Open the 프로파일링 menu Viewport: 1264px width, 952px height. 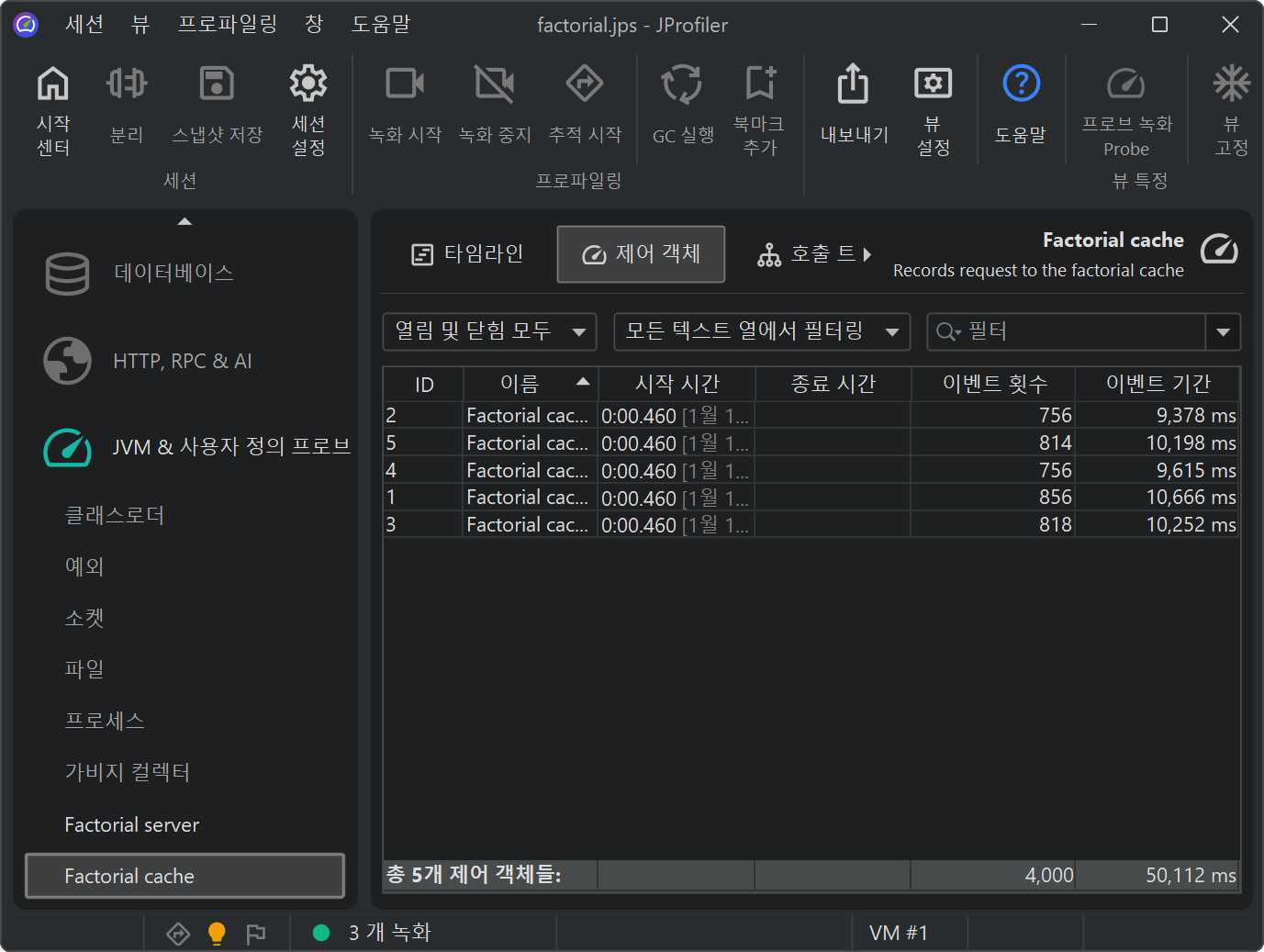click(x=227, y=25)
